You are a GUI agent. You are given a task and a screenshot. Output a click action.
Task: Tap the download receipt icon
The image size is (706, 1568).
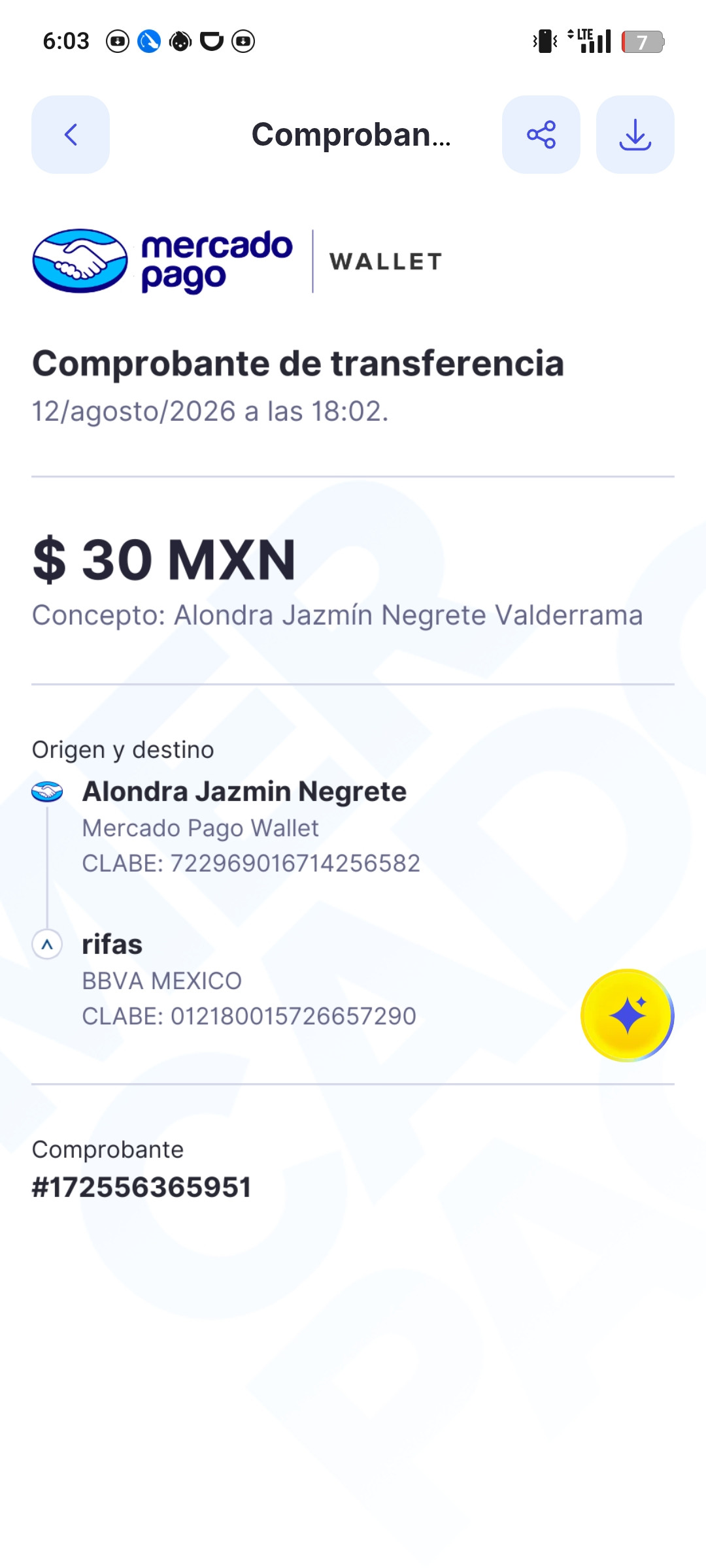(x=635, y=135)
